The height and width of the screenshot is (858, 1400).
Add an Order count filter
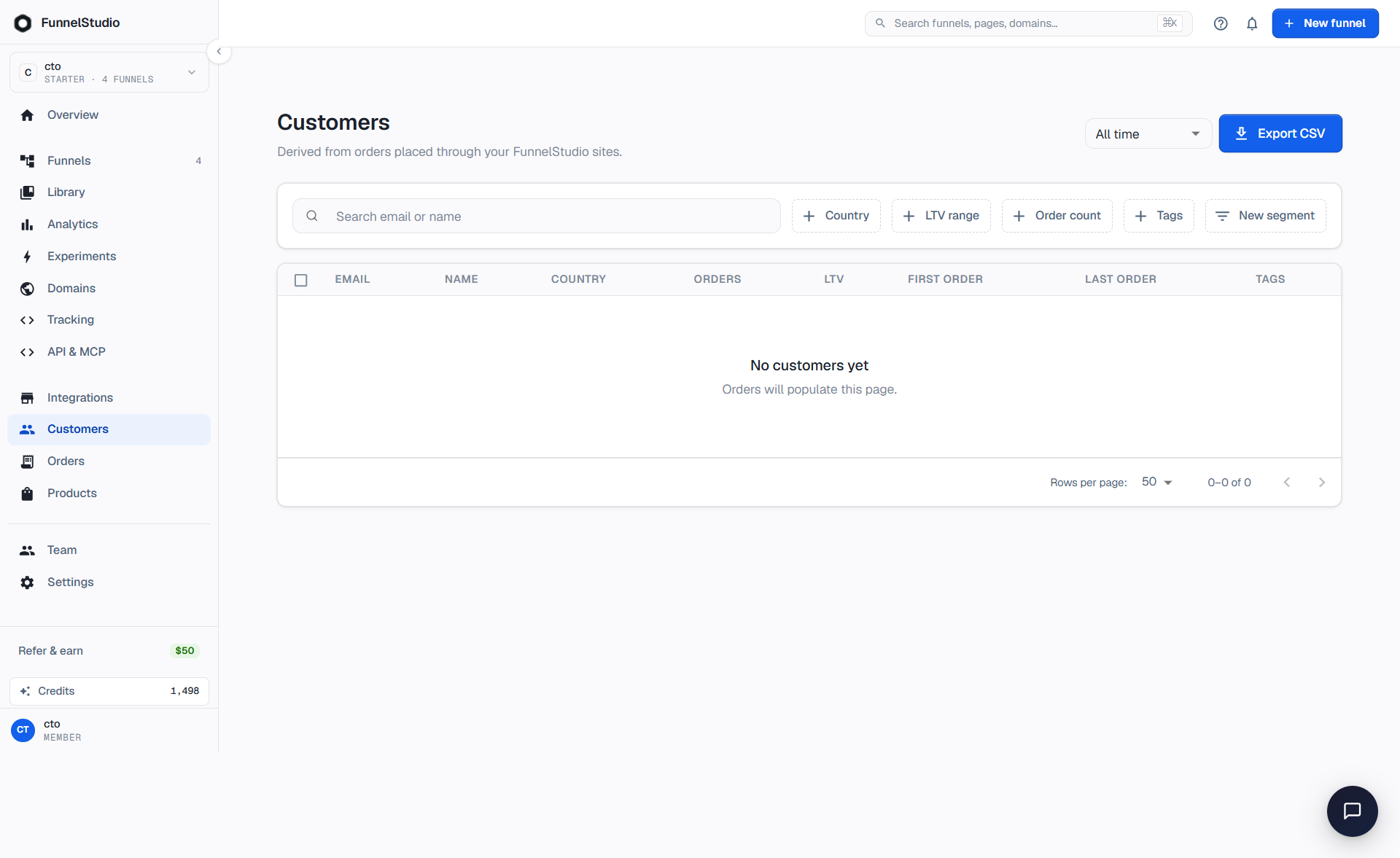[1057, 216]
